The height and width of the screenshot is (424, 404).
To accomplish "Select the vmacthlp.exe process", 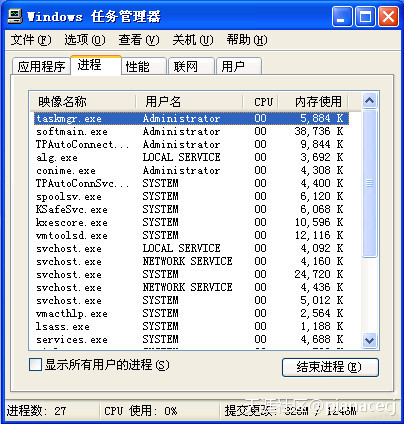I will pyautogui.click(x=191, y=314).
